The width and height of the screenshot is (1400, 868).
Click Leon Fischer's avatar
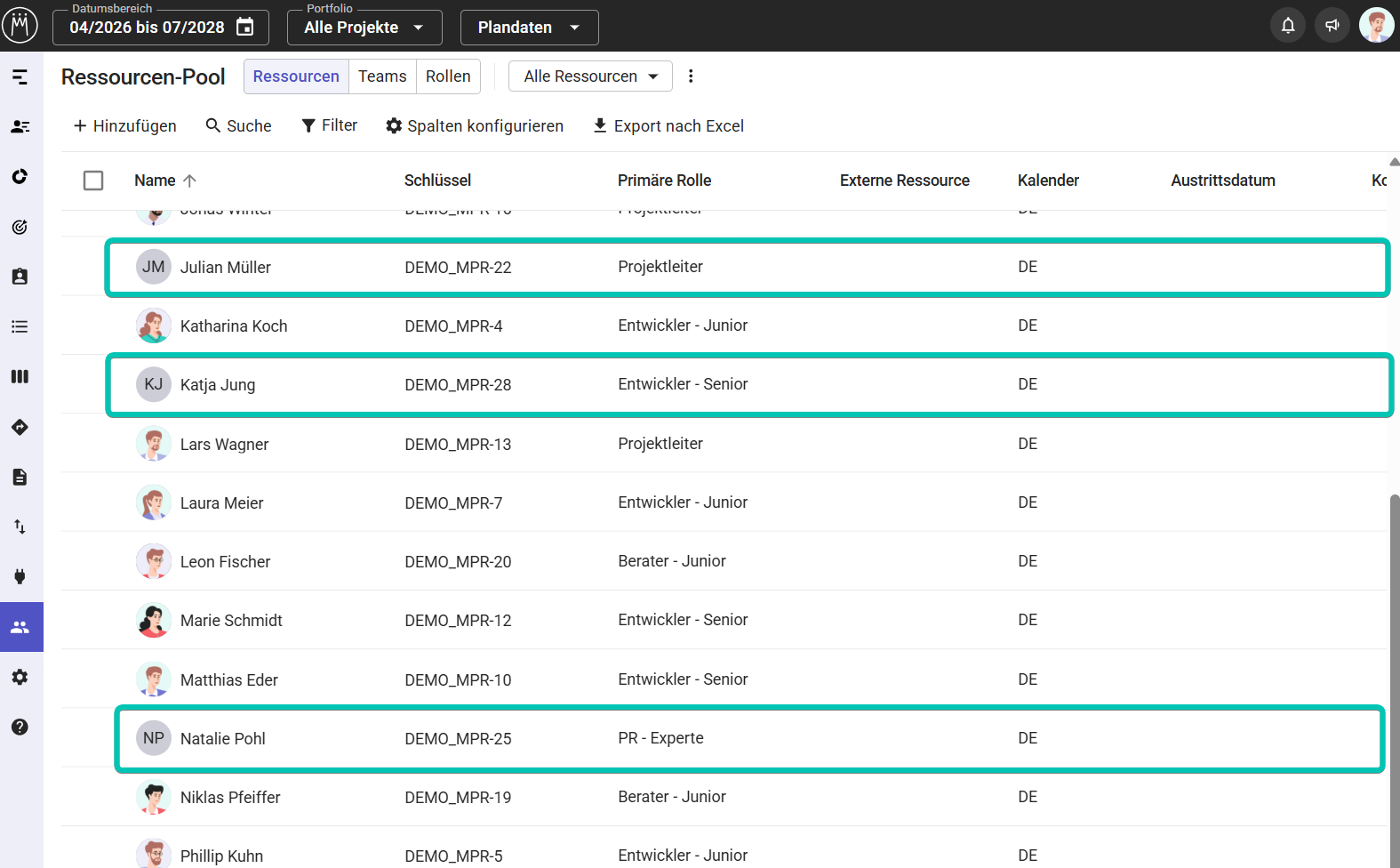[154, 561]
